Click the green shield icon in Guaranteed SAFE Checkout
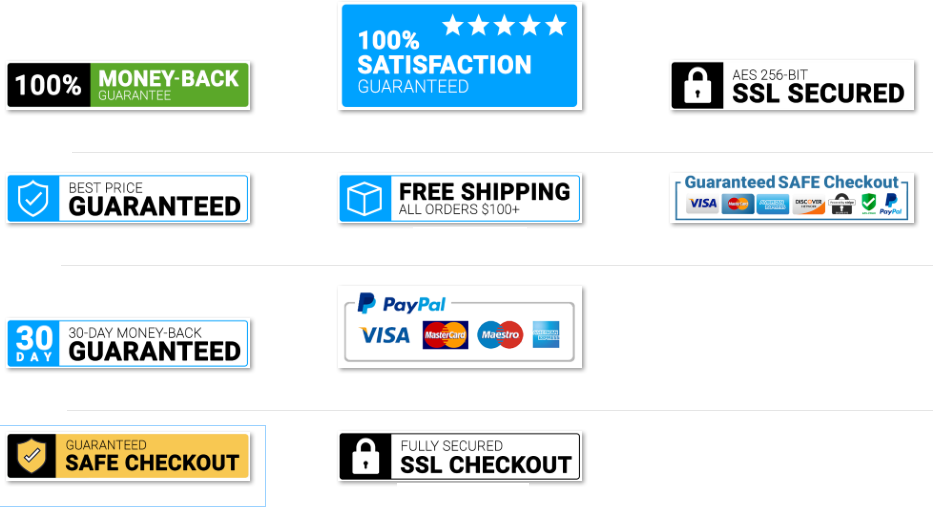933x507 pixels. (869, 203)
